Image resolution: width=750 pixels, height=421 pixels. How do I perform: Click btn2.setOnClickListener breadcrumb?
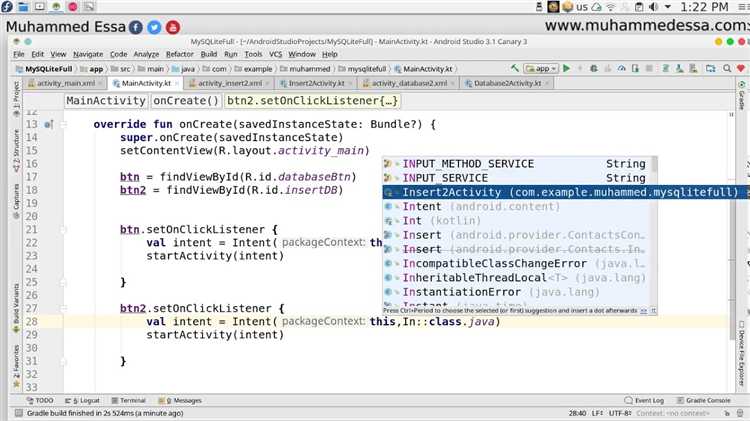[311, 100]
